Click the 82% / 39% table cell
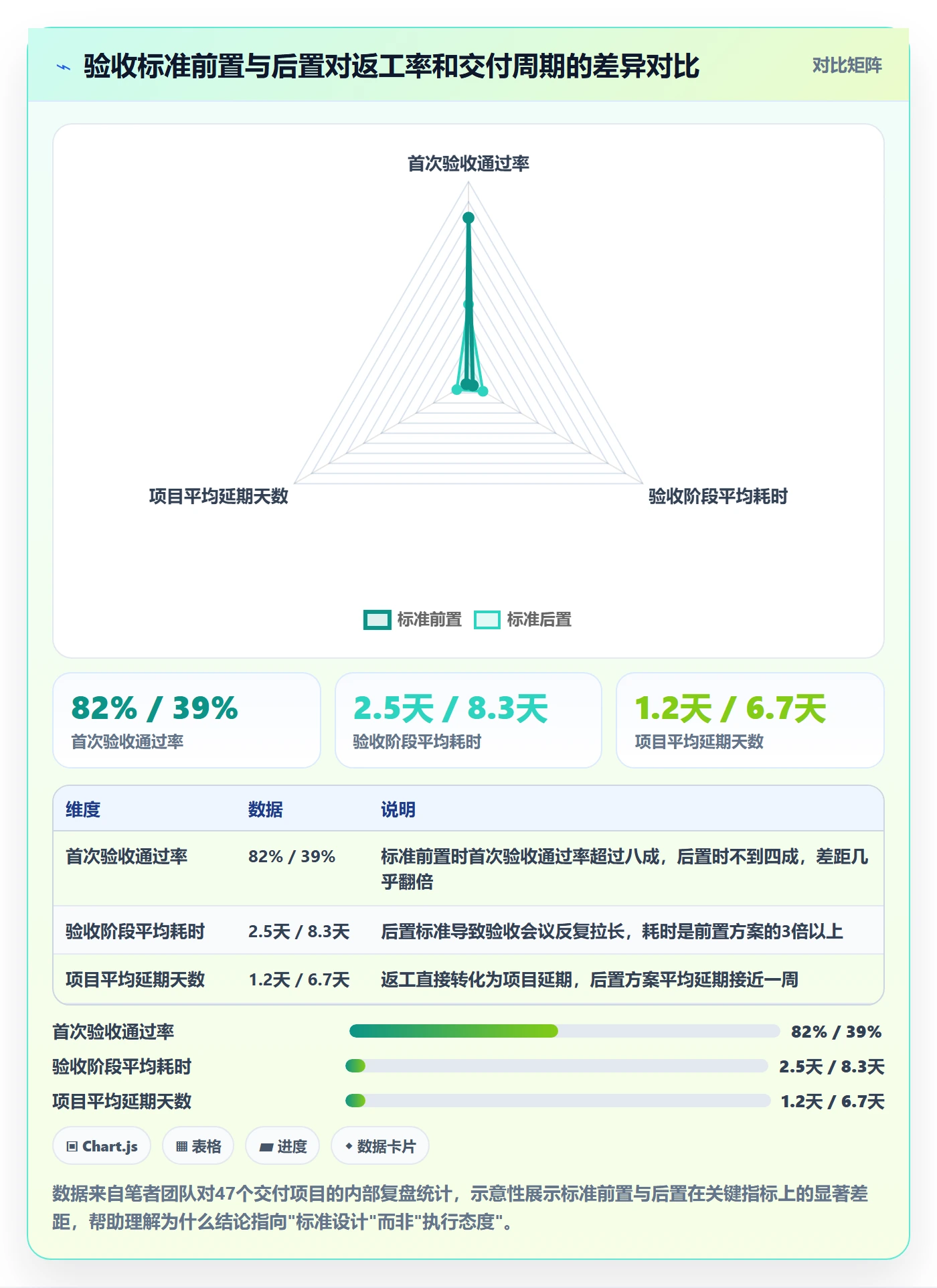 click(x=292, y=856)
